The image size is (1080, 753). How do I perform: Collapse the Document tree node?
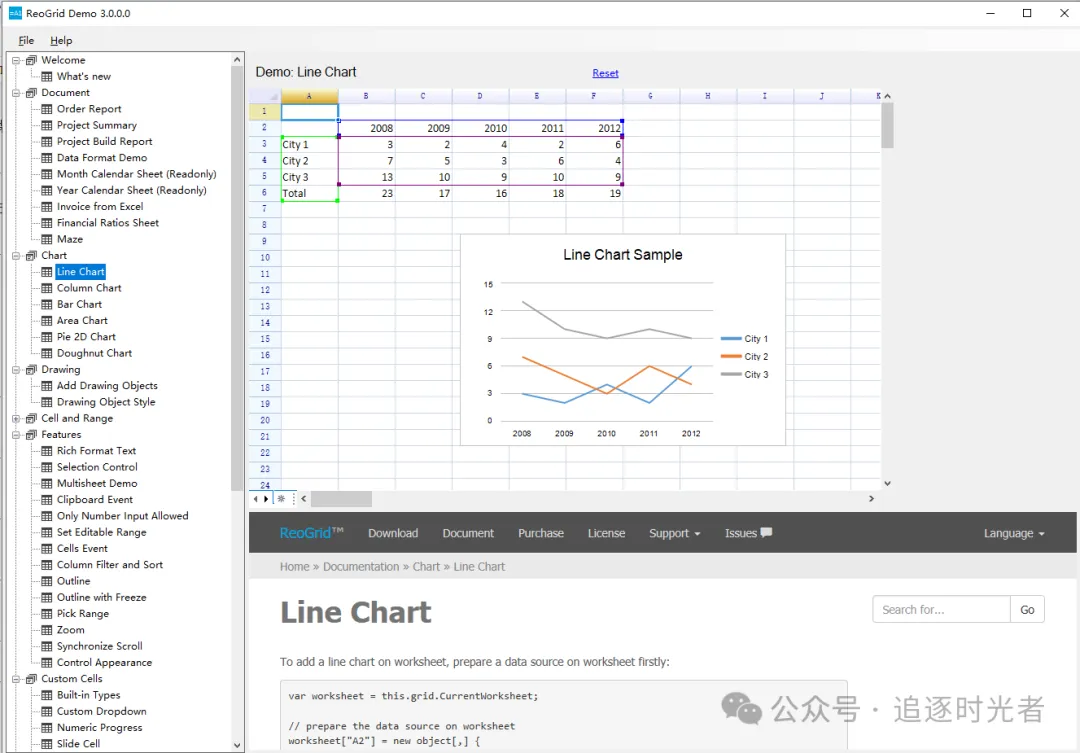[16, 93]
